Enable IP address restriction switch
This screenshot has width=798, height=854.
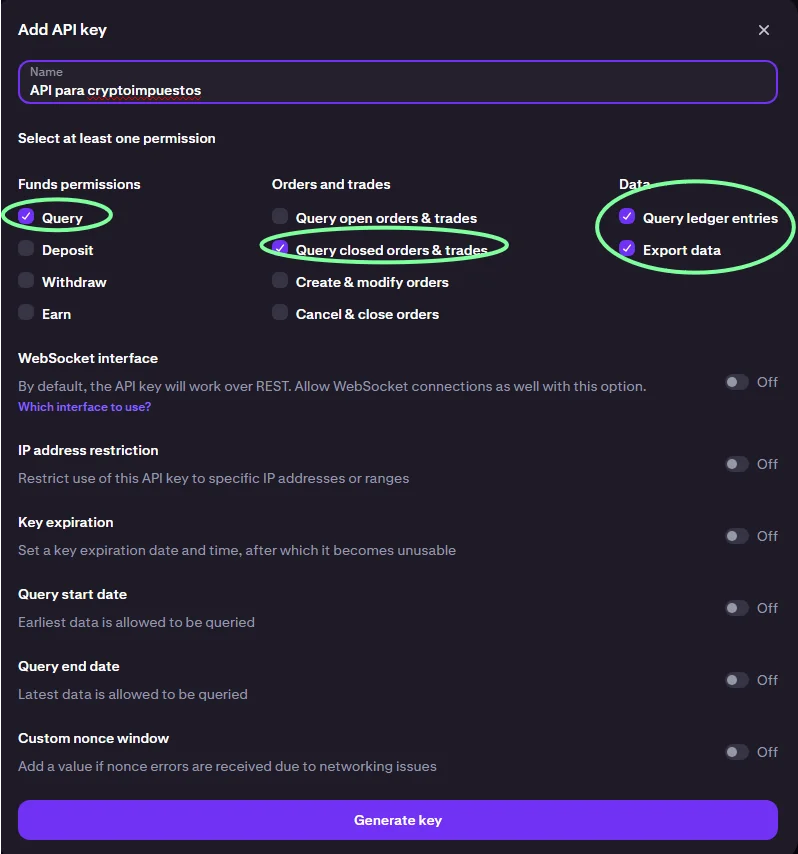pos(737,464)
